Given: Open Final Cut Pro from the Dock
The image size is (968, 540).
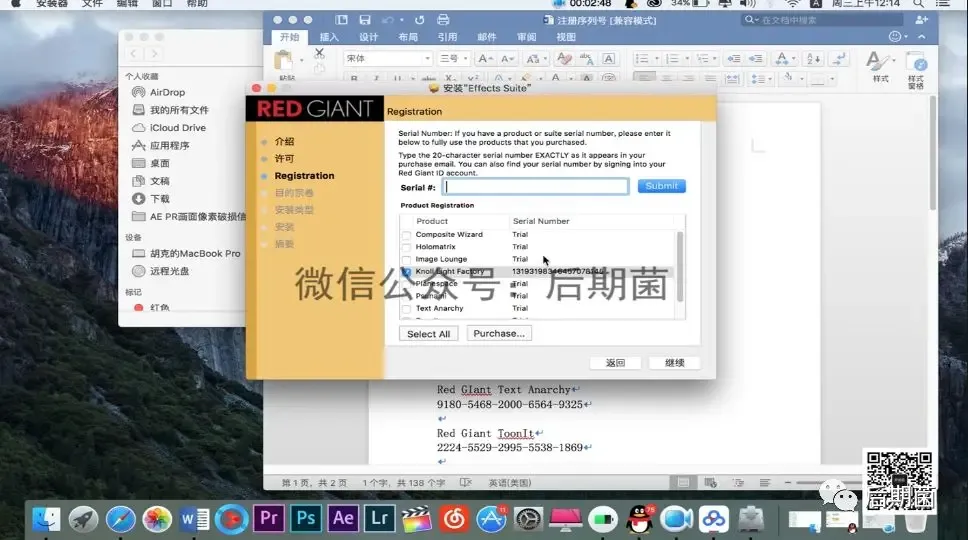Looking at the screenshot, I should [x=417, y=518].
